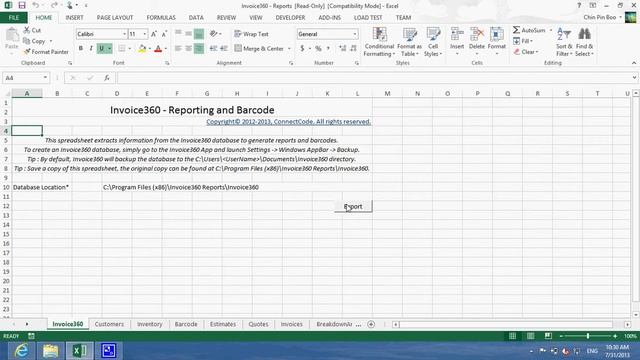Image resolution: width=640 pixels, height=360 pixels.
Task: Open File Explorer from taskbar
Action: pyautogui.click(x=51, y=351)
